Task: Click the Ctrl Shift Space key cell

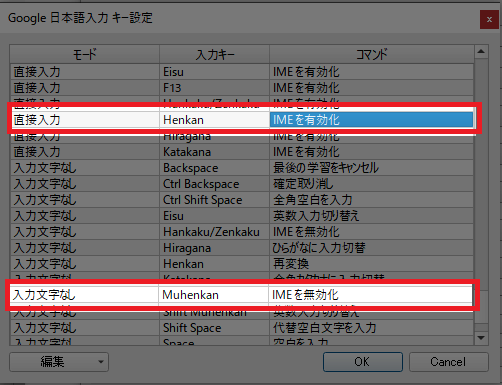Action: (x=214, y=200)
